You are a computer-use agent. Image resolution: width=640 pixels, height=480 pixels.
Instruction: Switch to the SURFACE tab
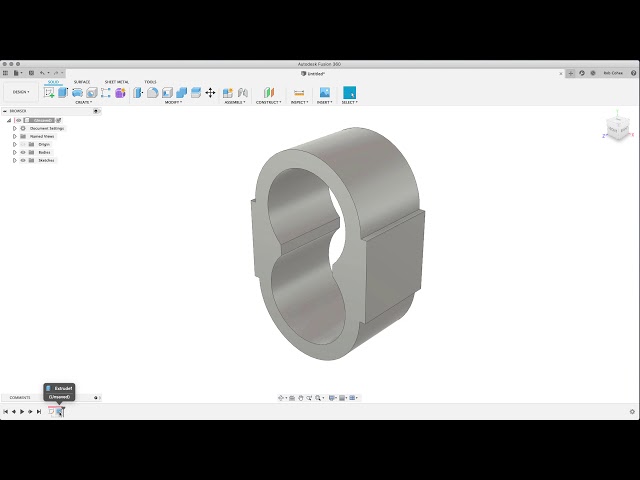click(82, 82)
